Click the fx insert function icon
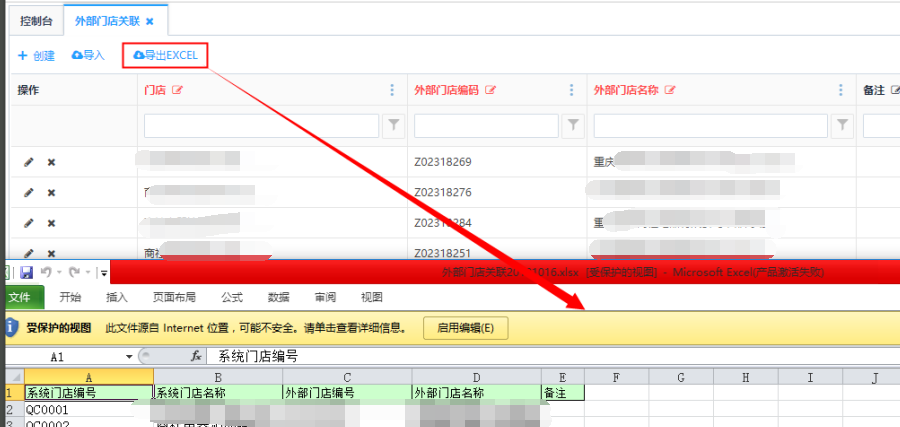The image size is (900, 427). click(x=196, y=356)
